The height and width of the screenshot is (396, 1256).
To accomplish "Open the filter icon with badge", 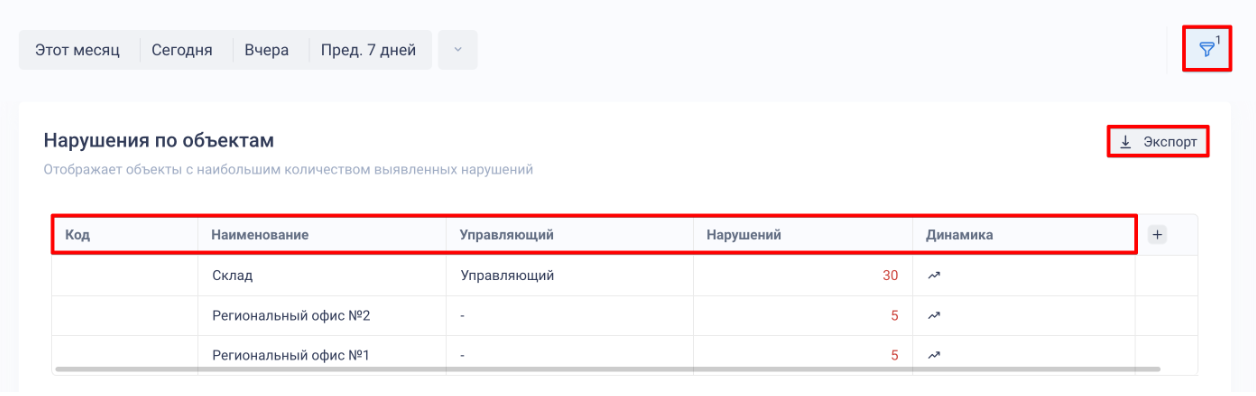I will 1209,49.
